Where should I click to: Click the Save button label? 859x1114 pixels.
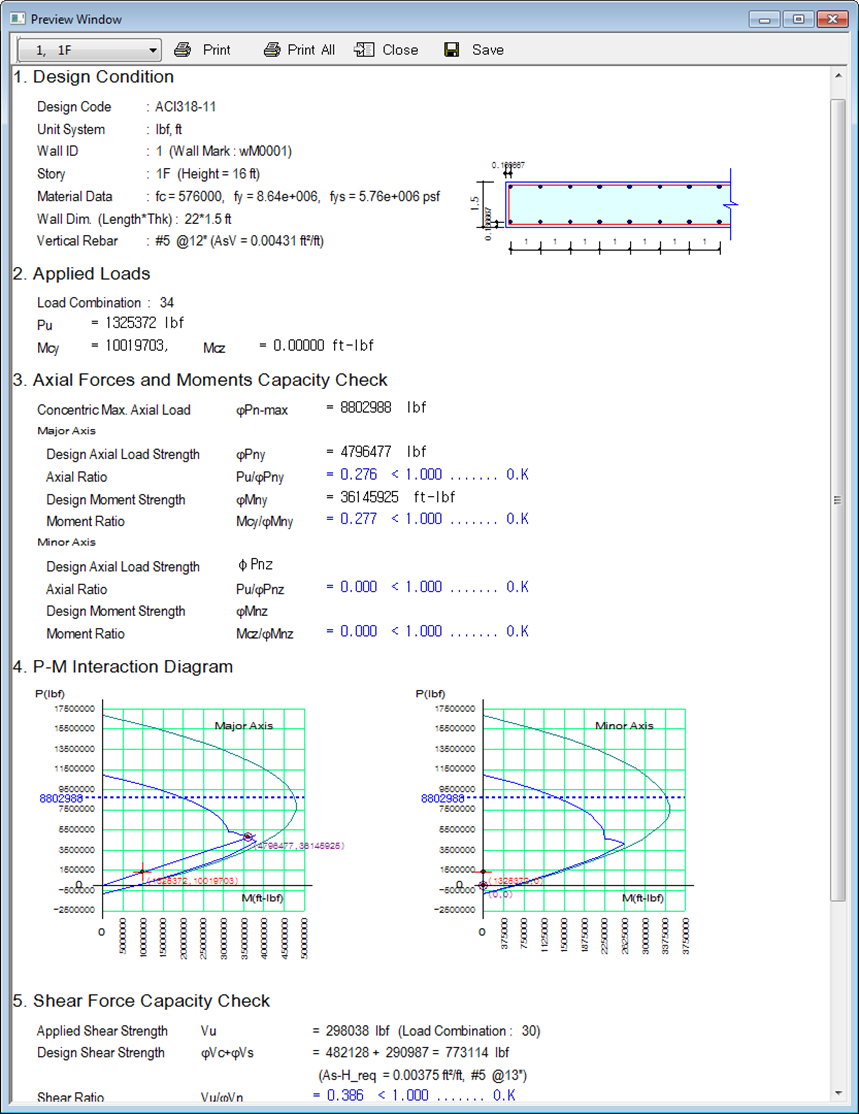[488, 50]
